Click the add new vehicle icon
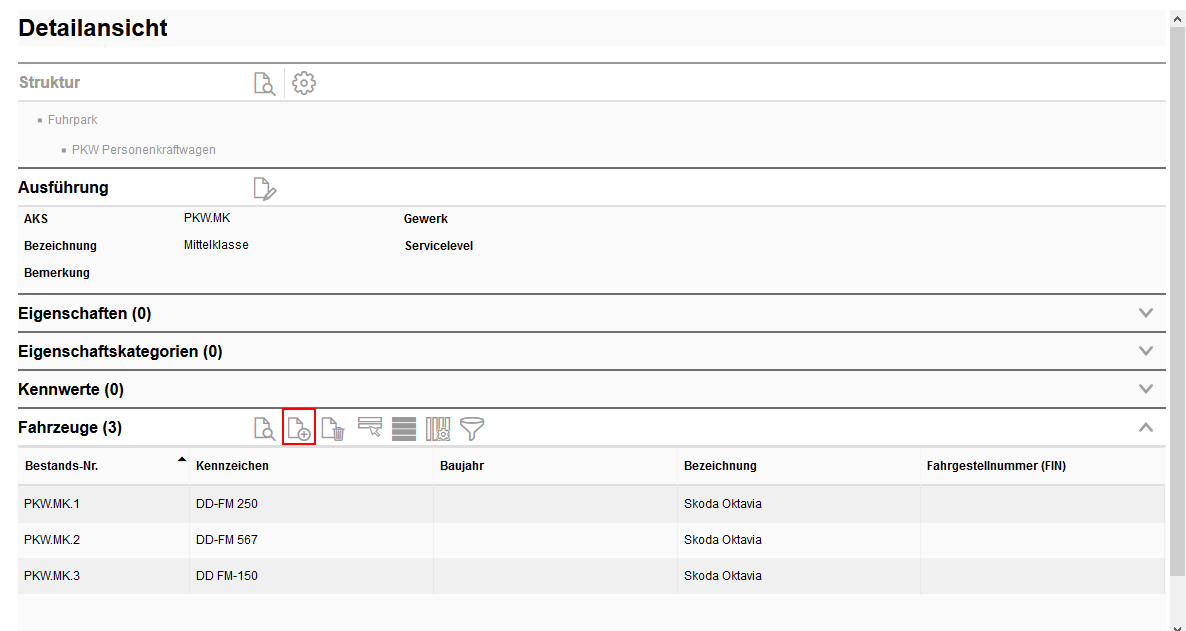The image size is (1186, 631). tap(299, 428)
